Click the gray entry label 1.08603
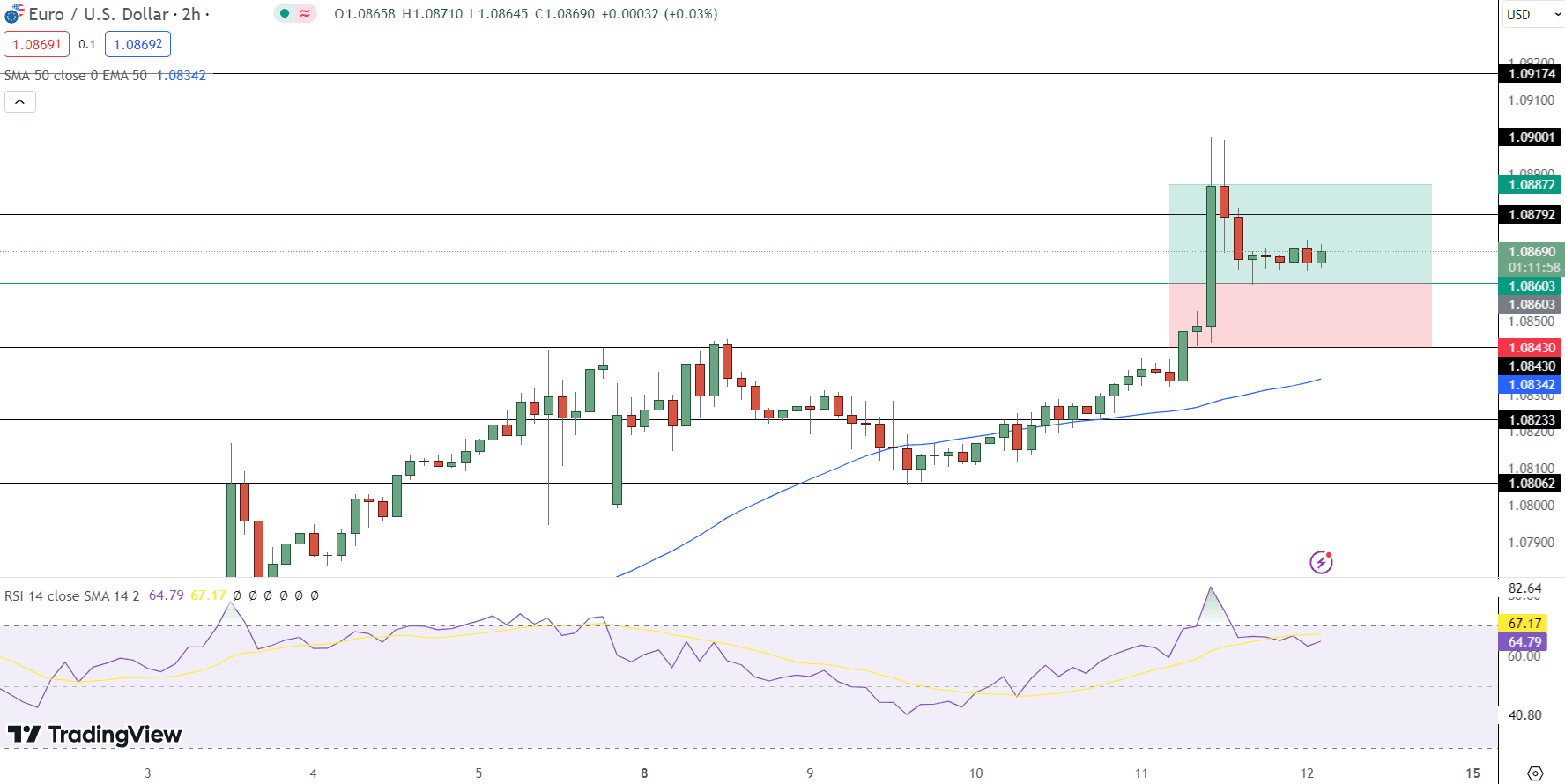 (1531, 305)
